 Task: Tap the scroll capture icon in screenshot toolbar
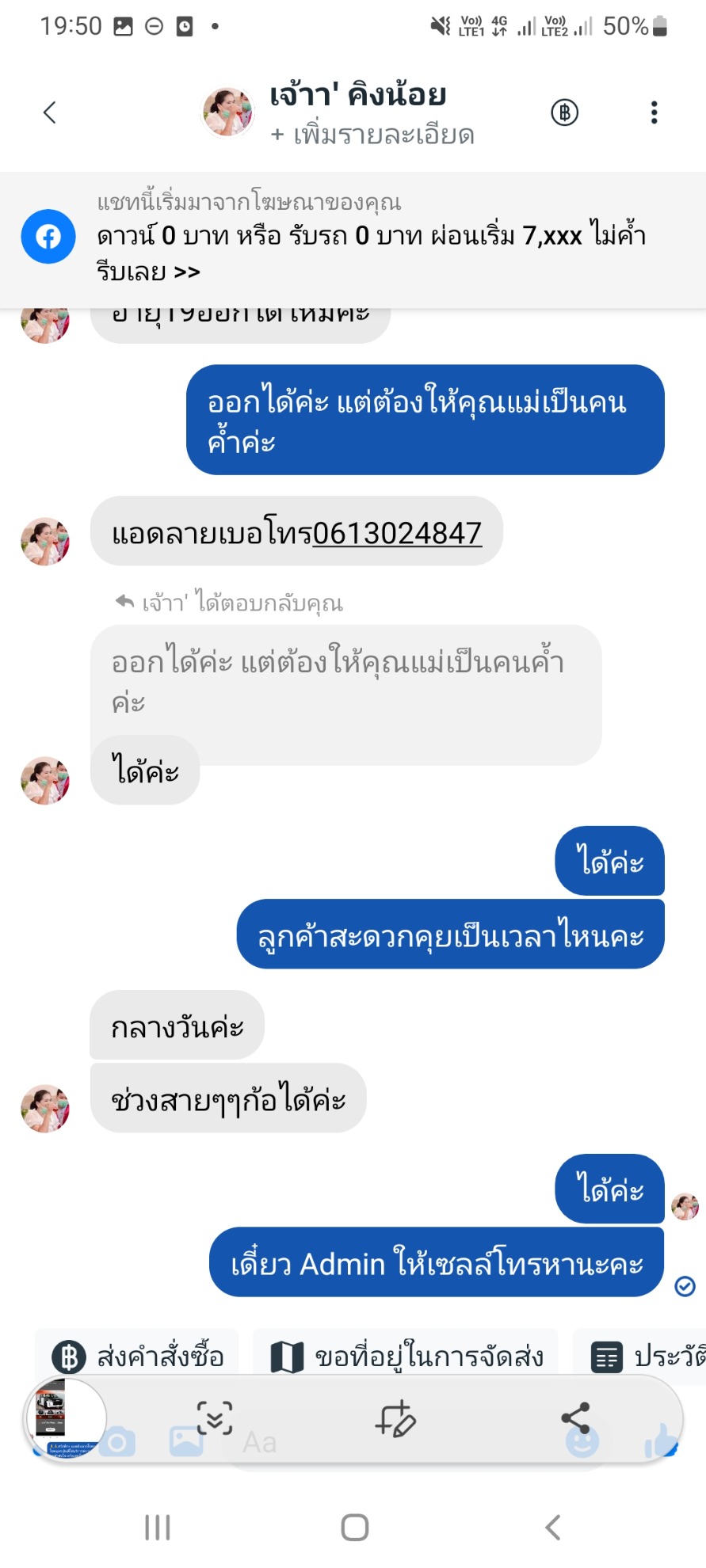point(215,1418)
